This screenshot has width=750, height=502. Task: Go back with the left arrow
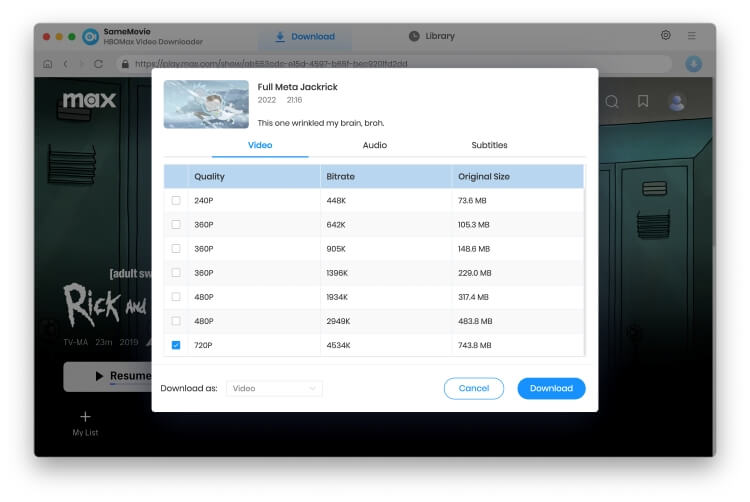66,64
